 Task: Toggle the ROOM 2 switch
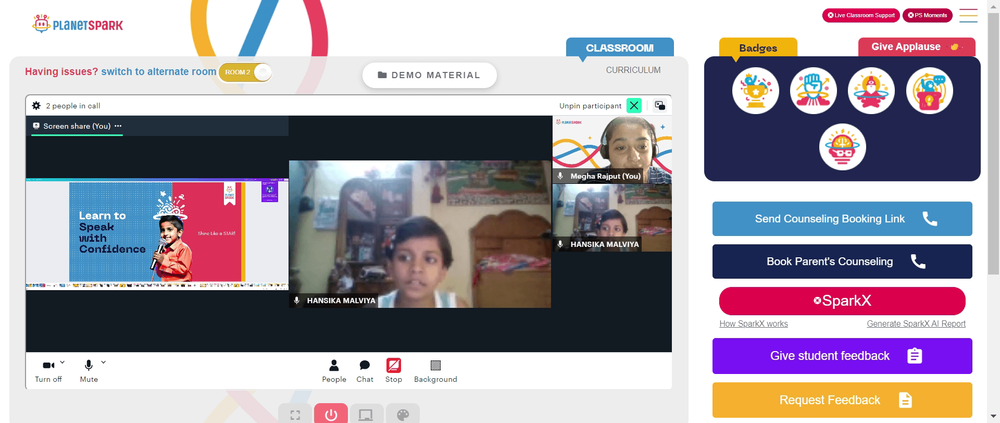click(246, 72)
